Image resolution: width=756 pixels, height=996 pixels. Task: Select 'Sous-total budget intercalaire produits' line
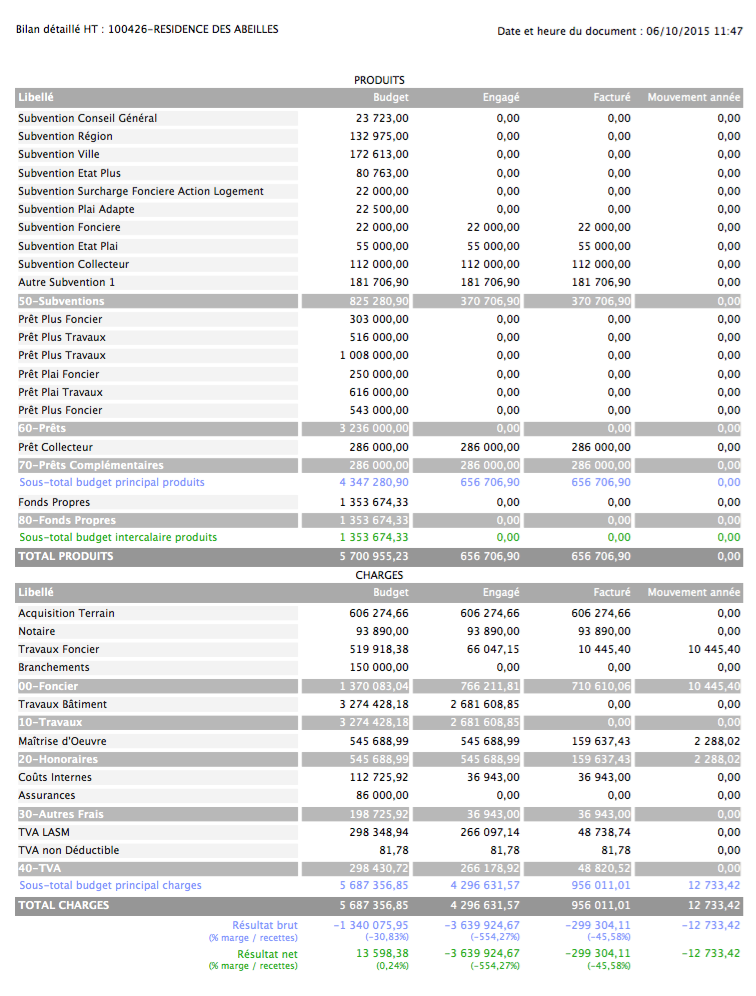pyautogui.click(x=118, y=537)
